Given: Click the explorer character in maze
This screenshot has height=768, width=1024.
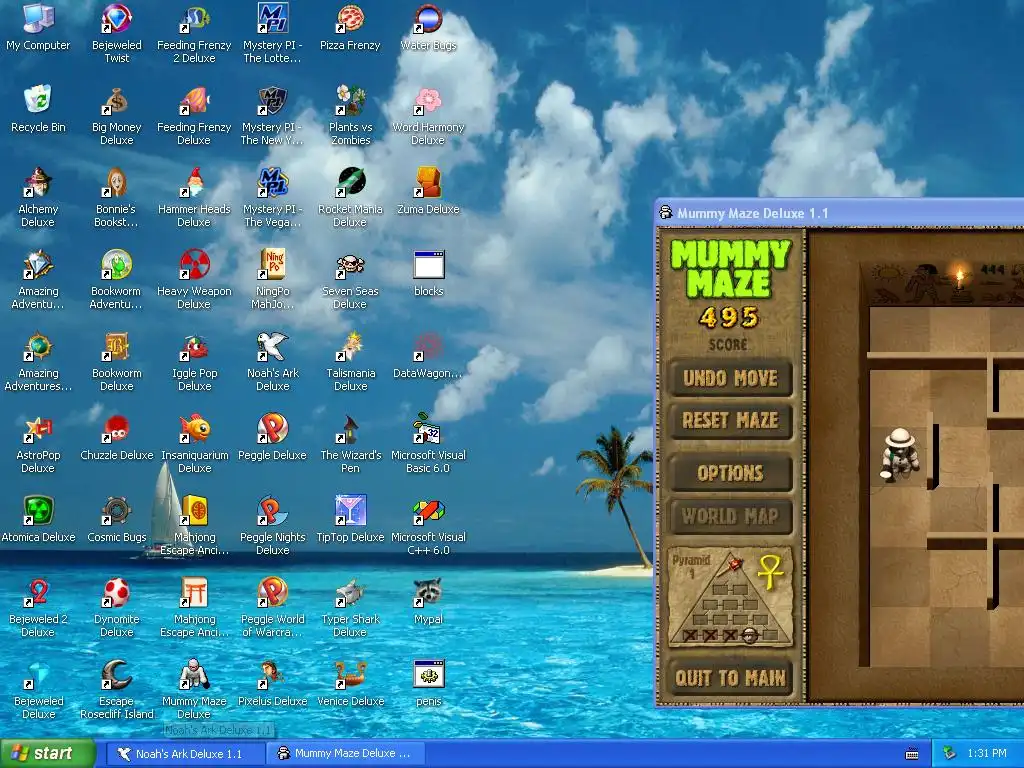Looking at the screenshot, I should pos(900,455).
